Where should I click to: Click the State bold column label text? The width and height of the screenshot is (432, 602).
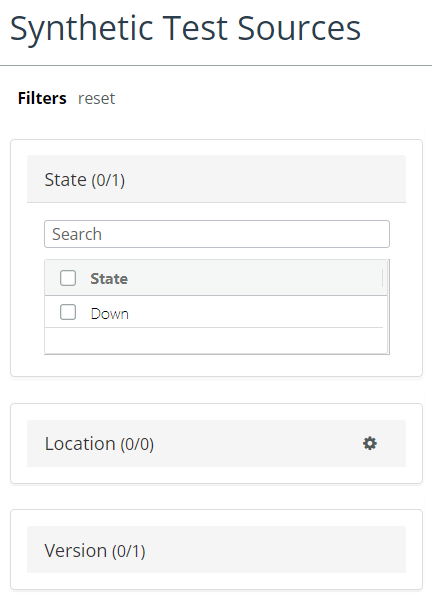(109, 279)
